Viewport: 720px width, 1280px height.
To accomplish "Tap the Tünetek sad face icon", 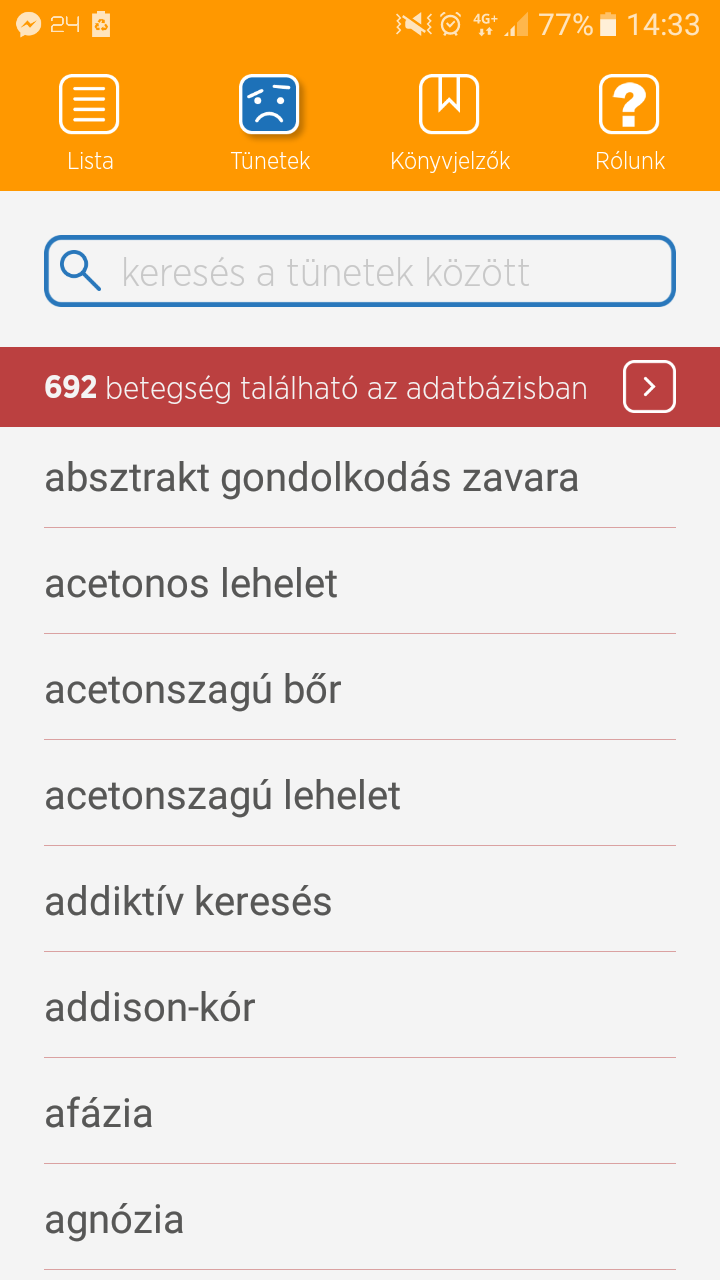I will click(270, 104).
